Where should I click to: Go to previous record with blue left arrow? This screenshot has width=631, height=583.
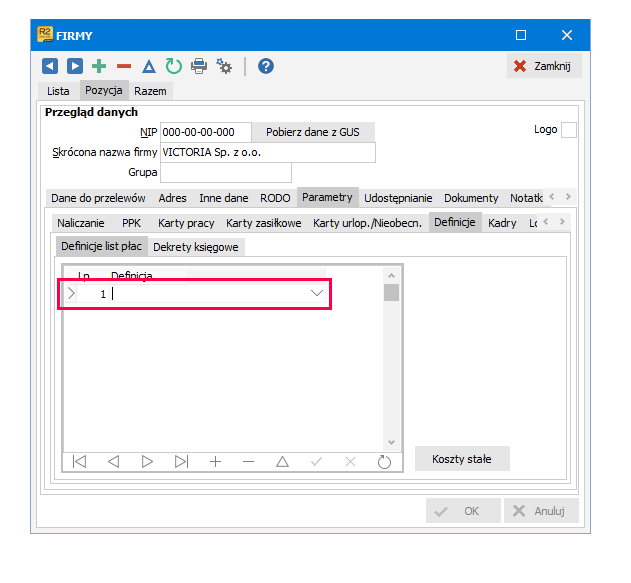pyautogui.click(x=50, y=66)
